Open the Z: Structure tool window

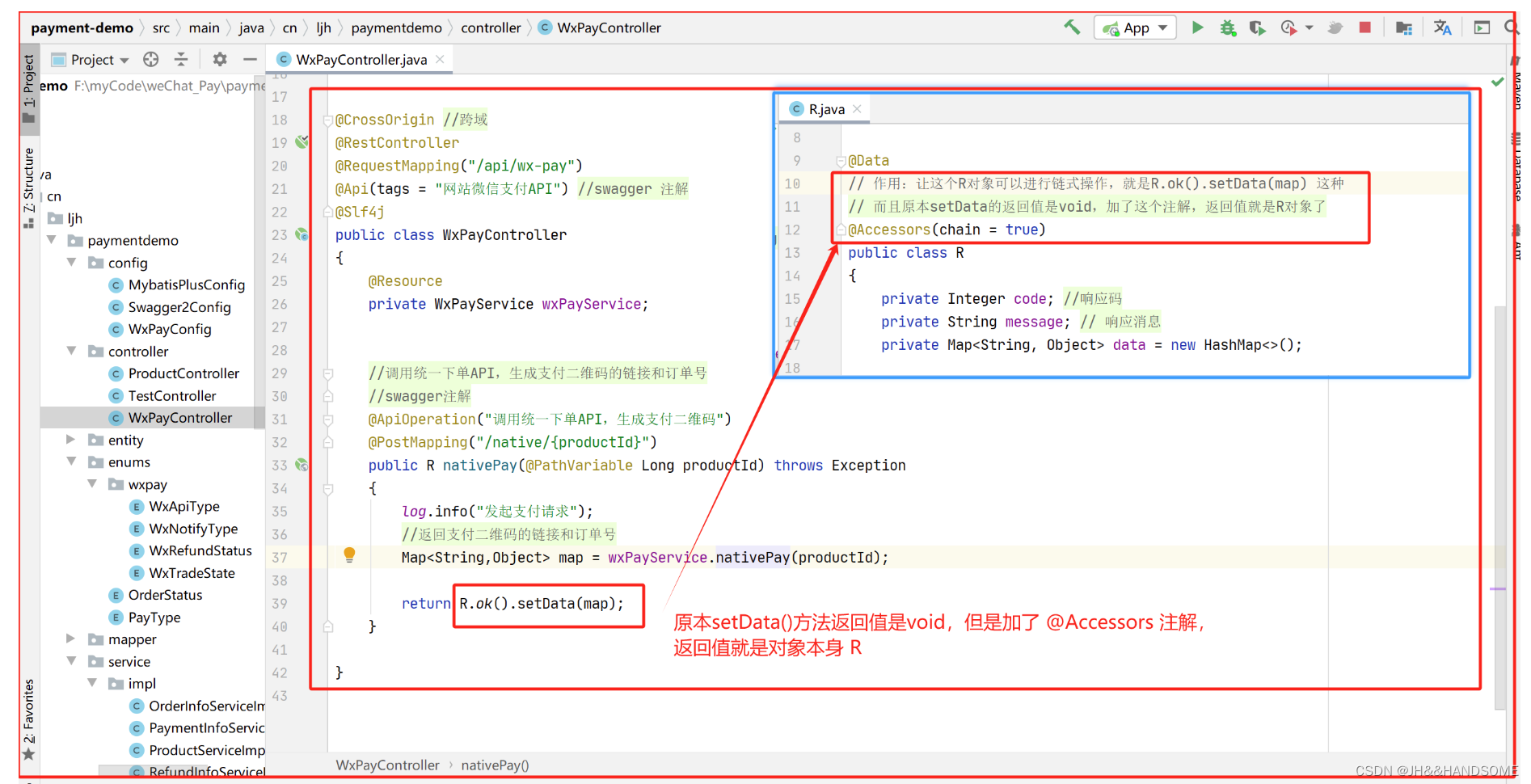coord(29,188)
